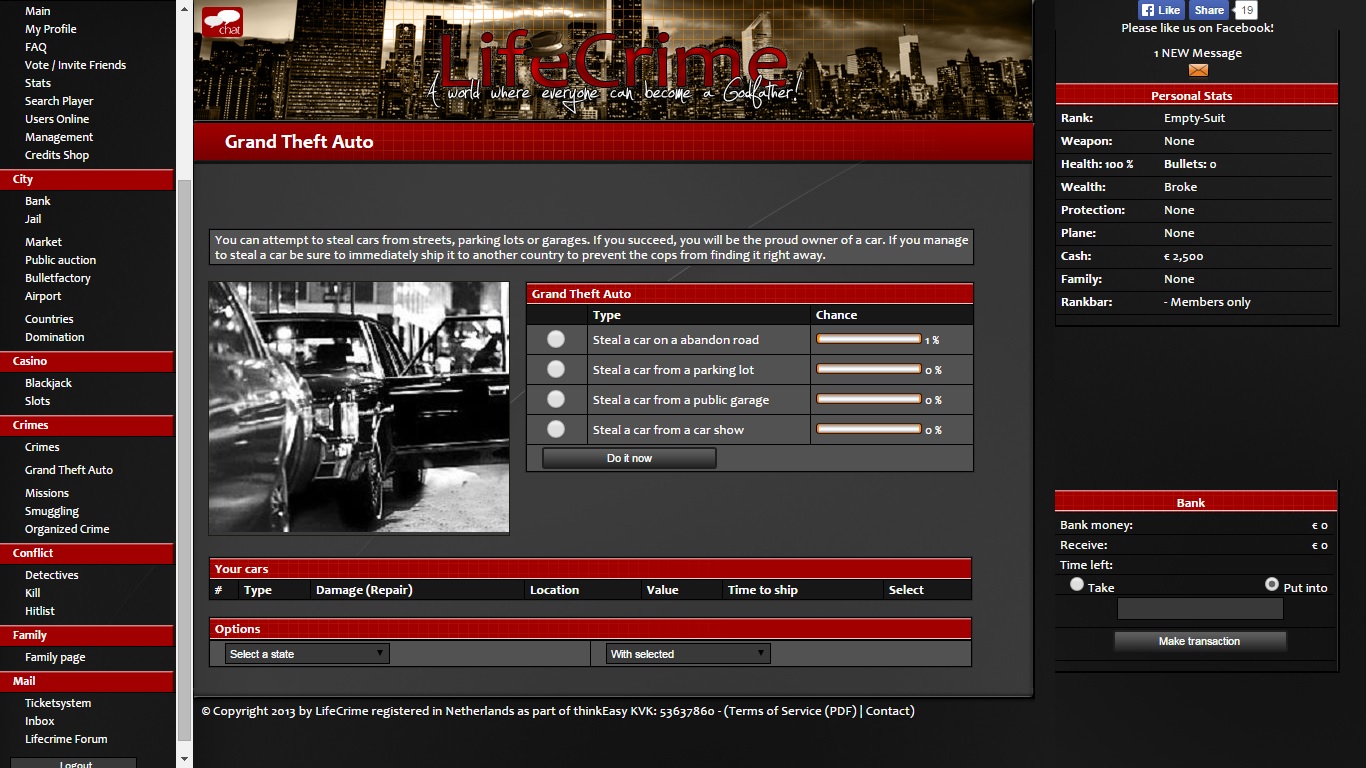Open the Crimes page
This screenshot has height=768, width=1366.
coord(42,447)
